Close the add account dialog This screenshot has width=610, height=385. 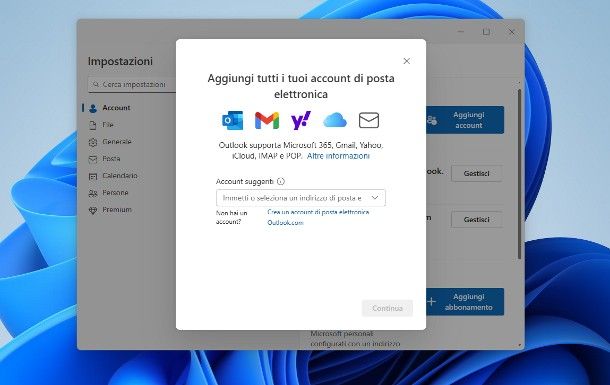[407, 61]
